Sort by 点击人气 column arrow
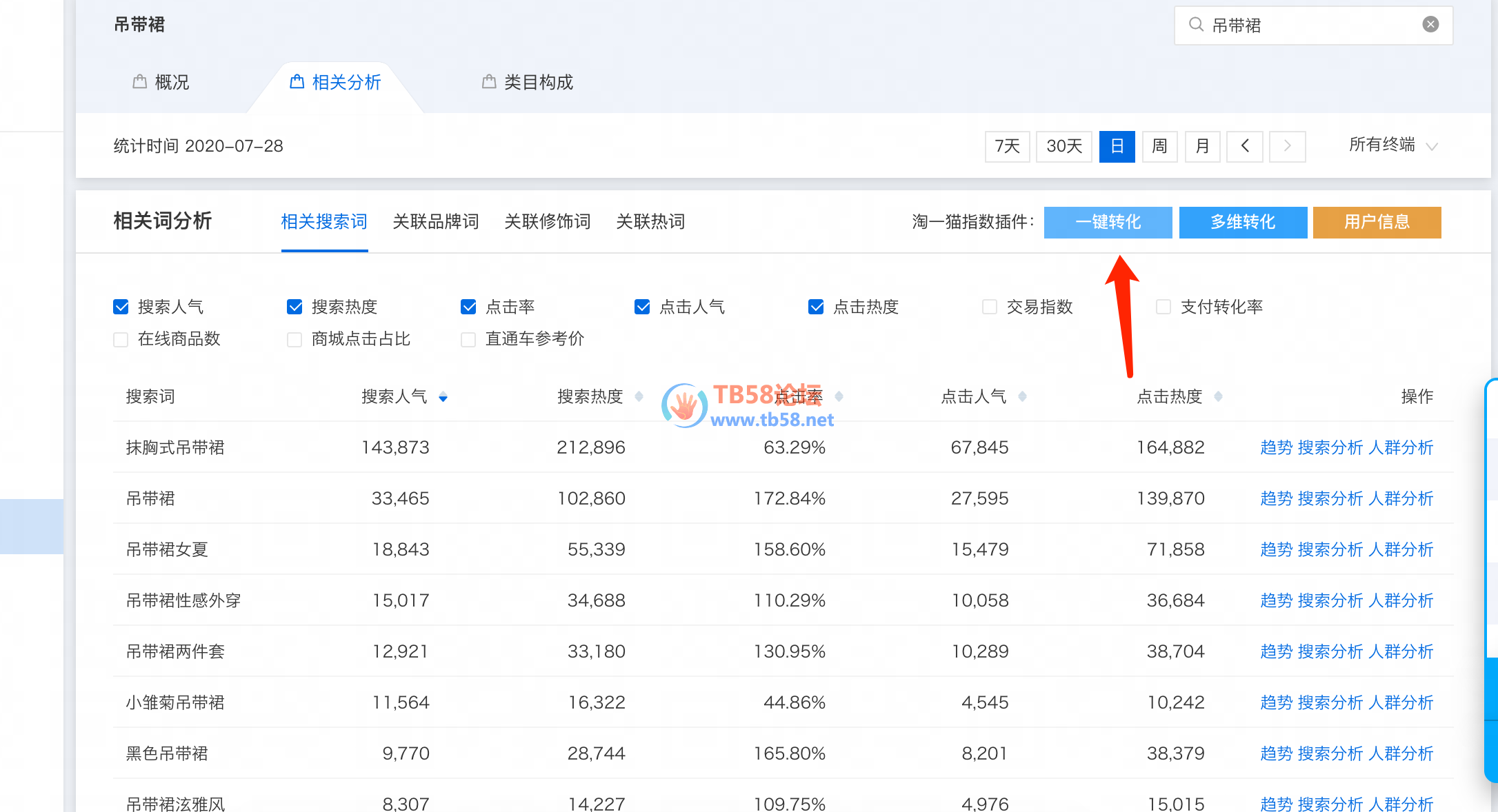Image resolution: width=1498 pixels, height=812 pixels. pyautogui.click(x=1022, y=396)
